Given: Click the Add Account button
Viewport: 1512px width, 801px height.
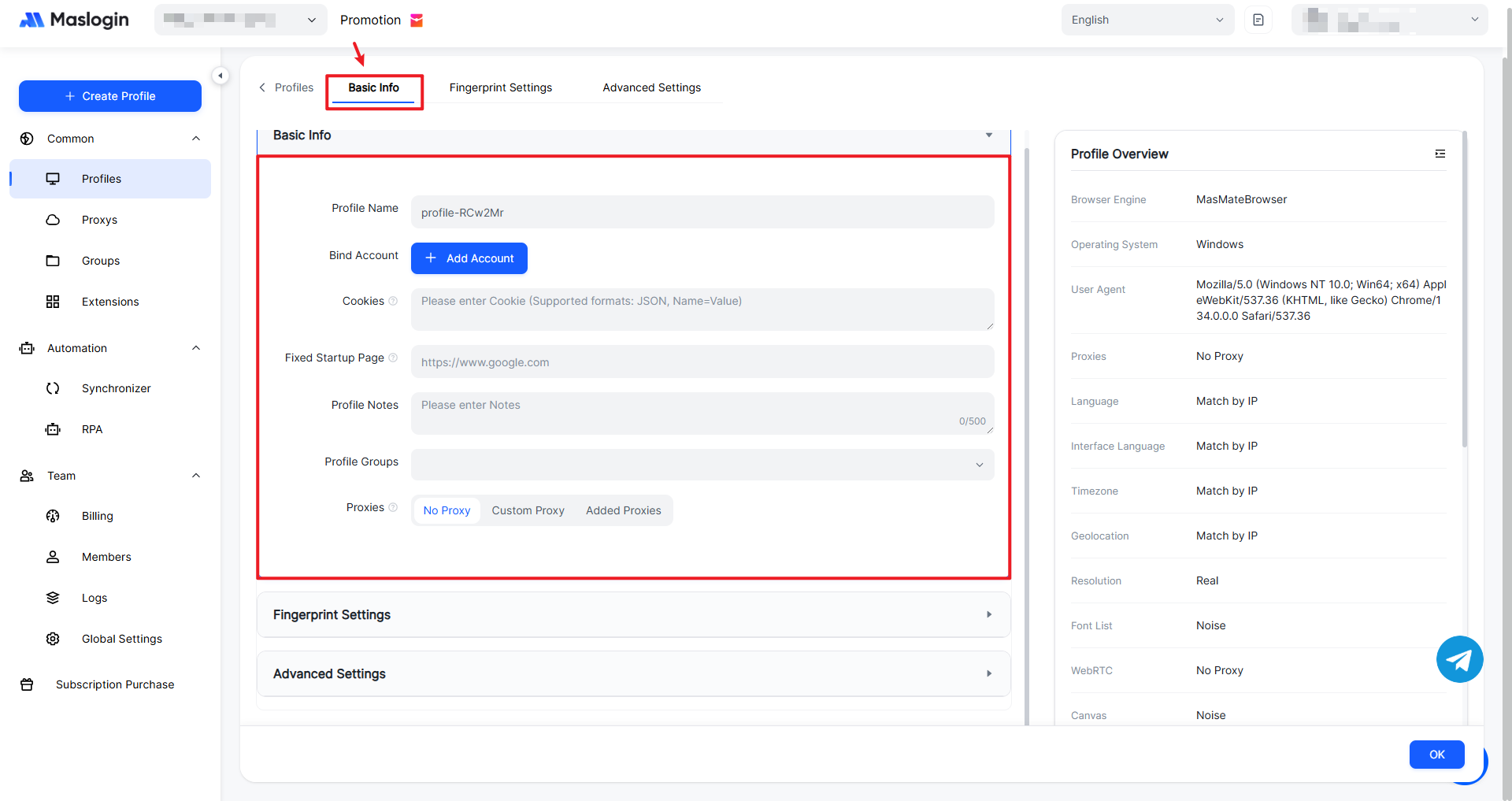Looking at the screenshot, I should tap(469, 258).
